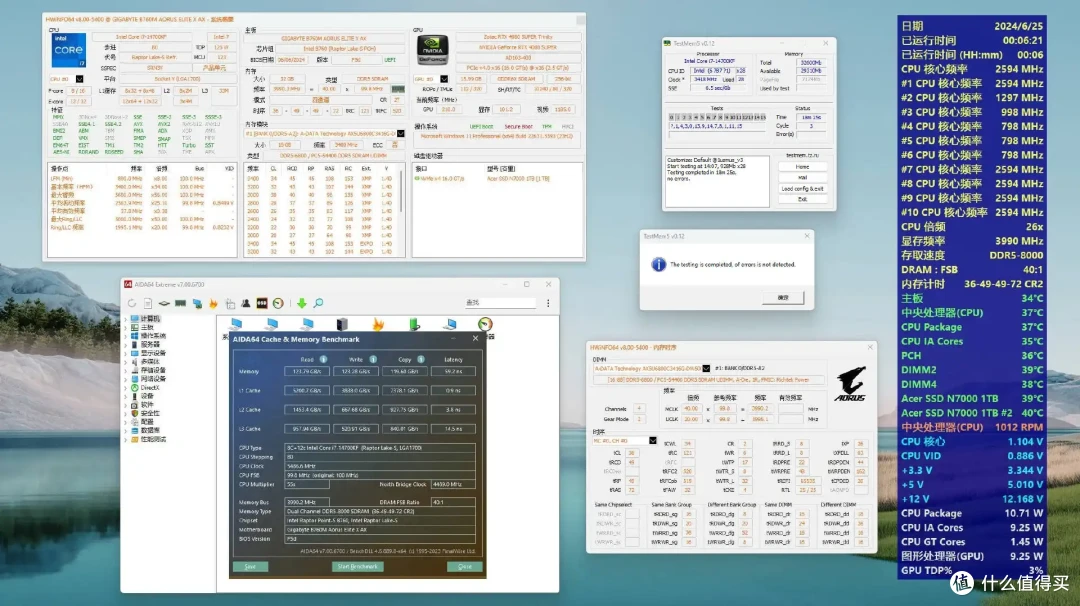Click the flame stability test toolbar icon
1080x606 pixels.
[214, 303]
